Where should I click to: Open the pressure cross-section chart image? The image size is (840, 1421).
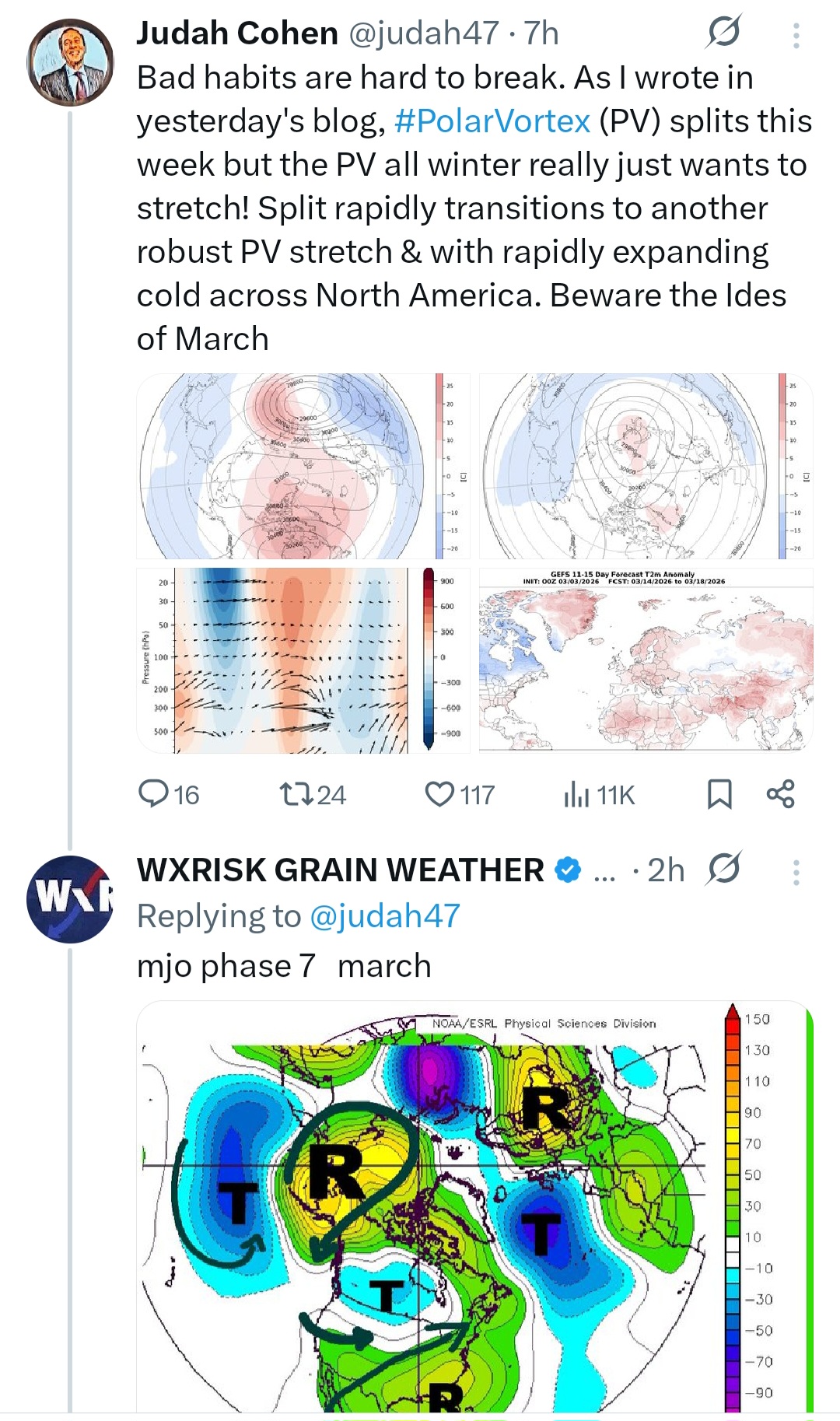[303, 660]
